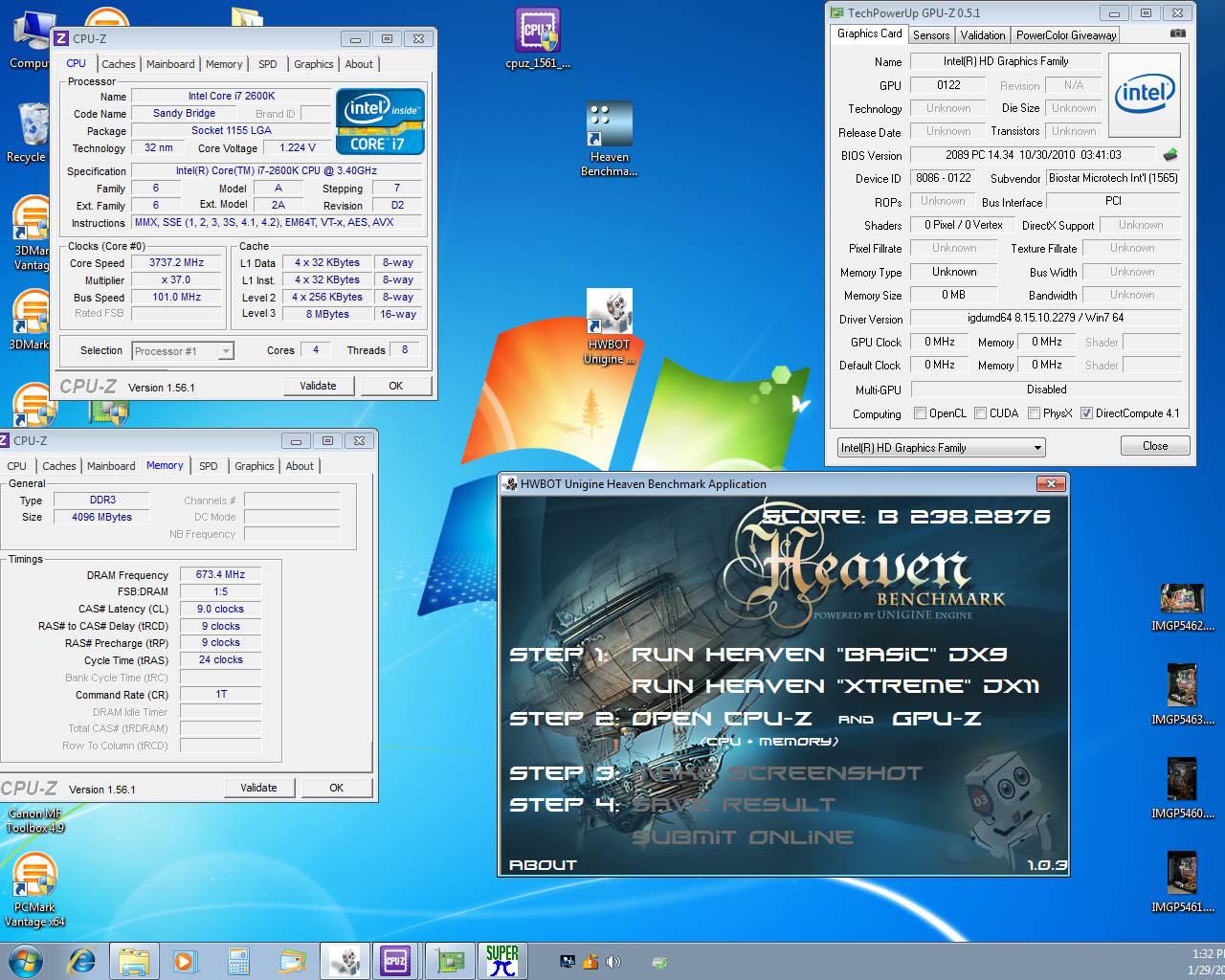This screenshot has width=1225, height=980.
Task: Switch to HWBOT Heaven app on taskbar
Action: 343,961
